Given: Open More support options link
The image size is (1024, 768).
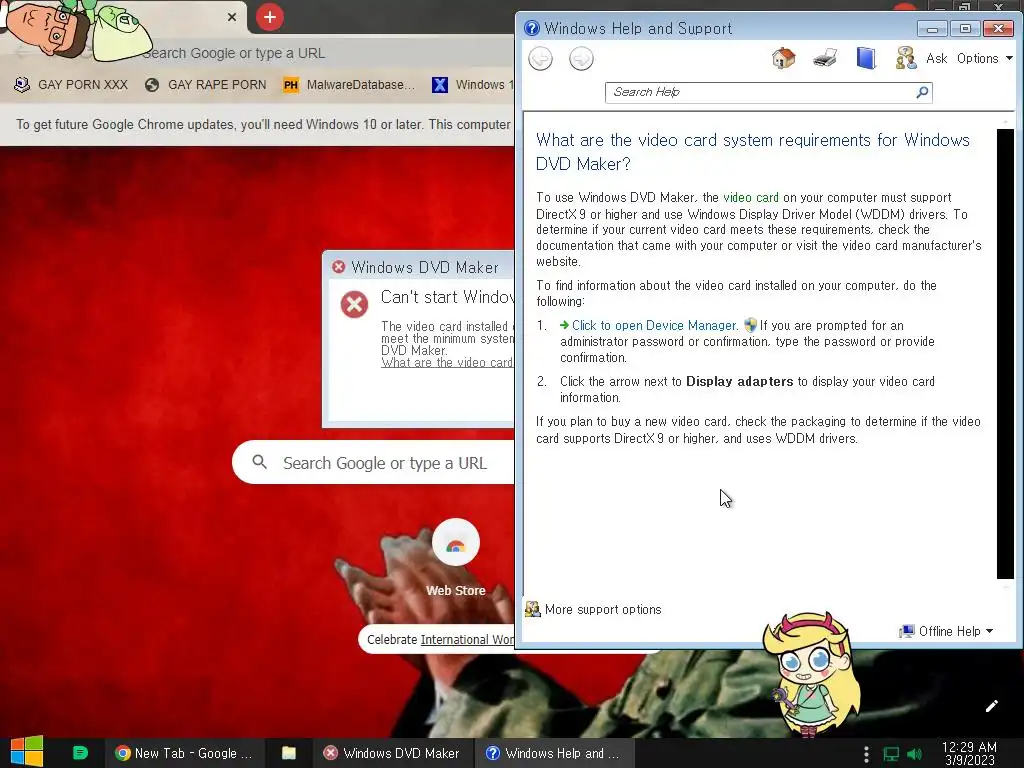Looking at the screenshot, I should pos(603,609).
